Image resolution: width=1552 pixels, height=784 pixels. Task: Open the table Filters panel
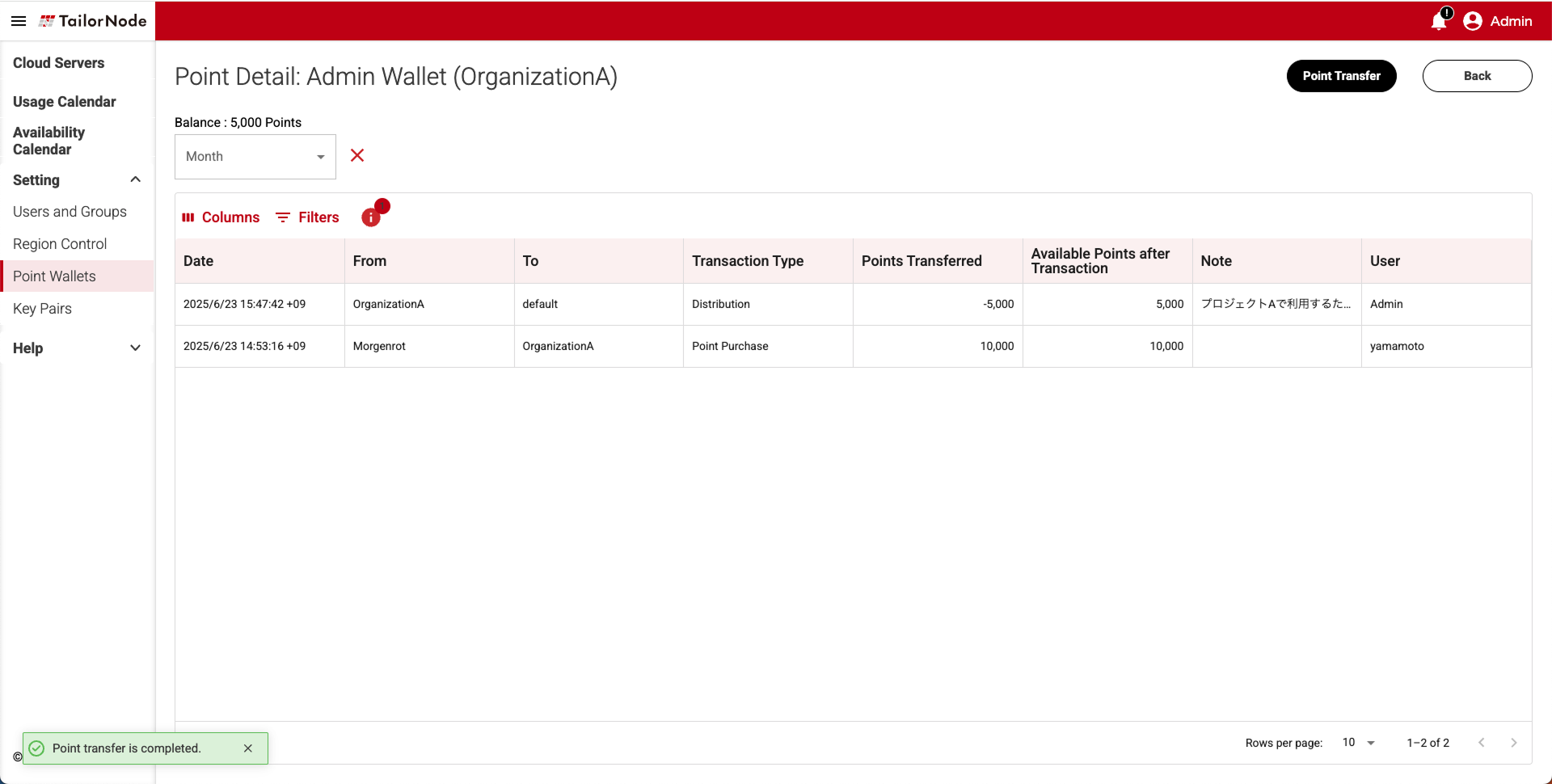[x=307, y=217]
